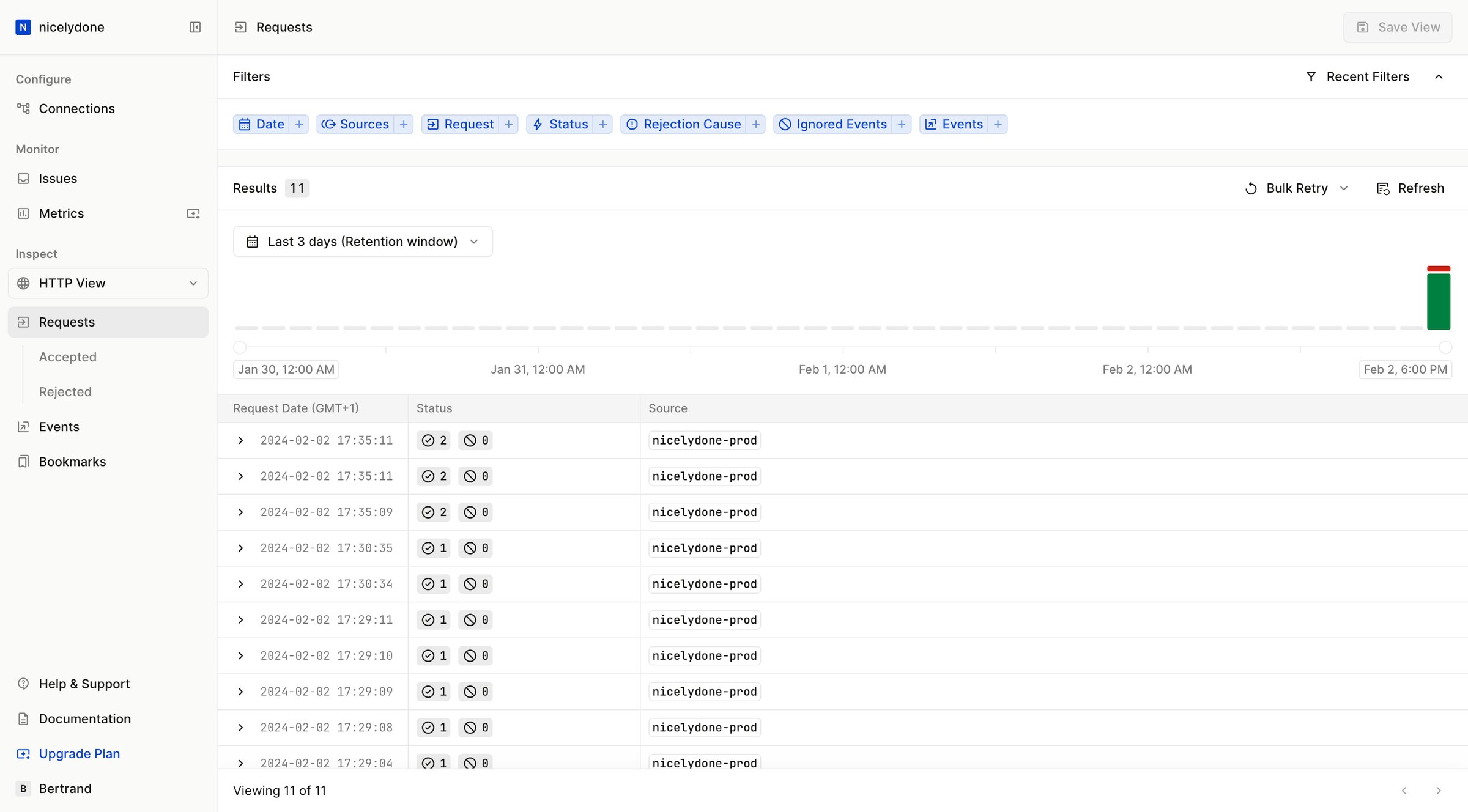The image size is (1468, 812).
Task: Click timestamp 2024-02-02 17:29:08
Action: 327,728
